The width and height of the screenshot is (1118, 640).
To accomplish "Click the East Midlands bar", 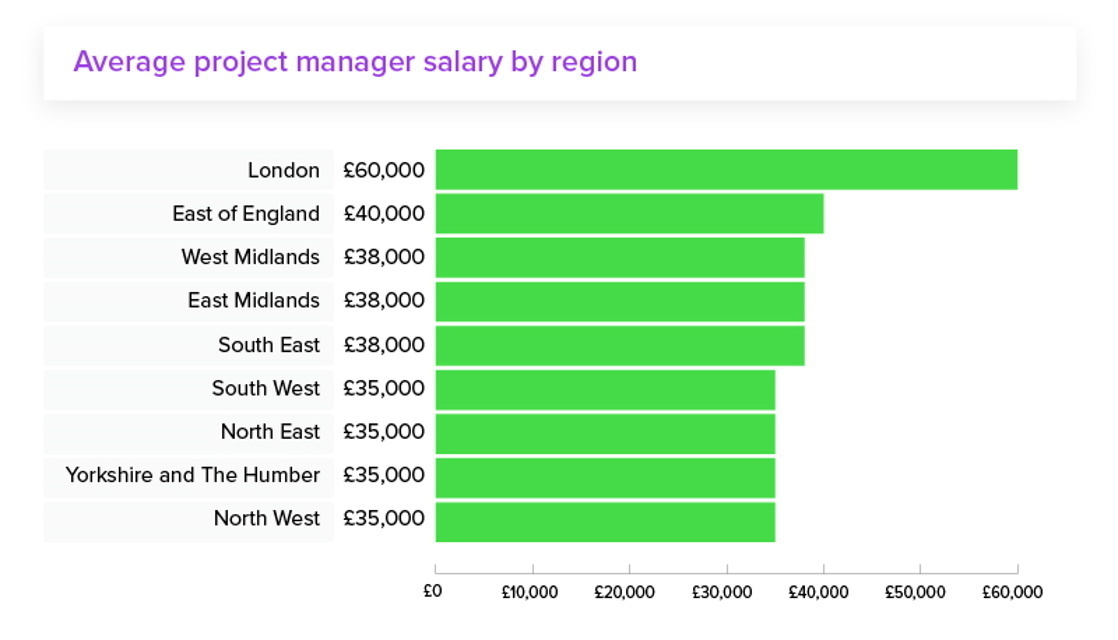I will (620, 301).
